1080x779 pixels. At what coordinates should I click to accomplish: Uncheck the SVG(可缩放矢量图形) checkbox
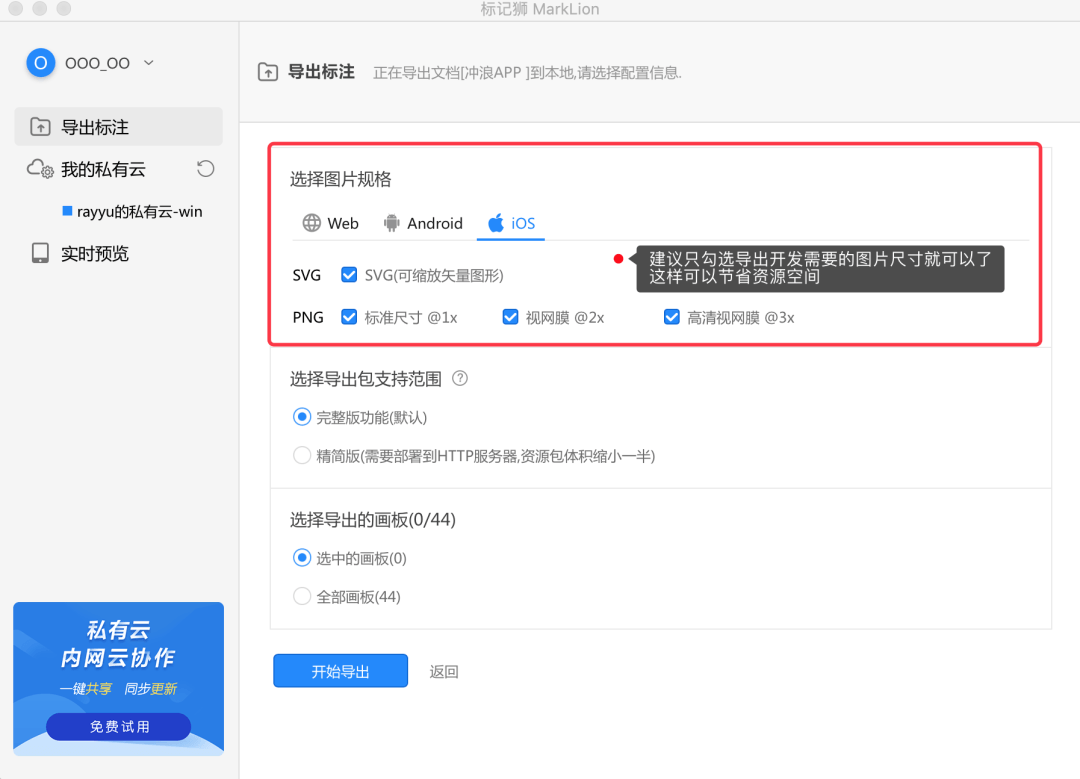click(x=349, y=276)
